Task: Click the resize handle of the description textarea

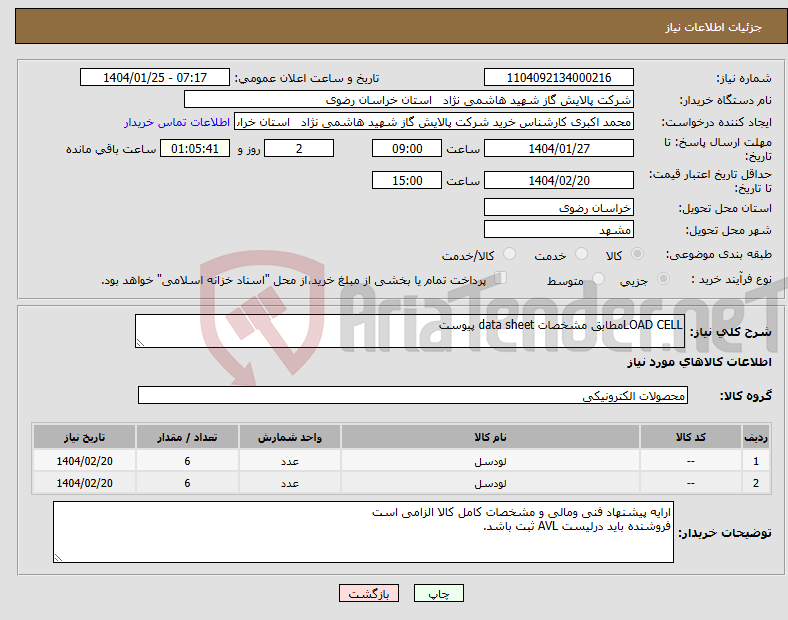Action: pyautogui.click(x=140, y=343)
